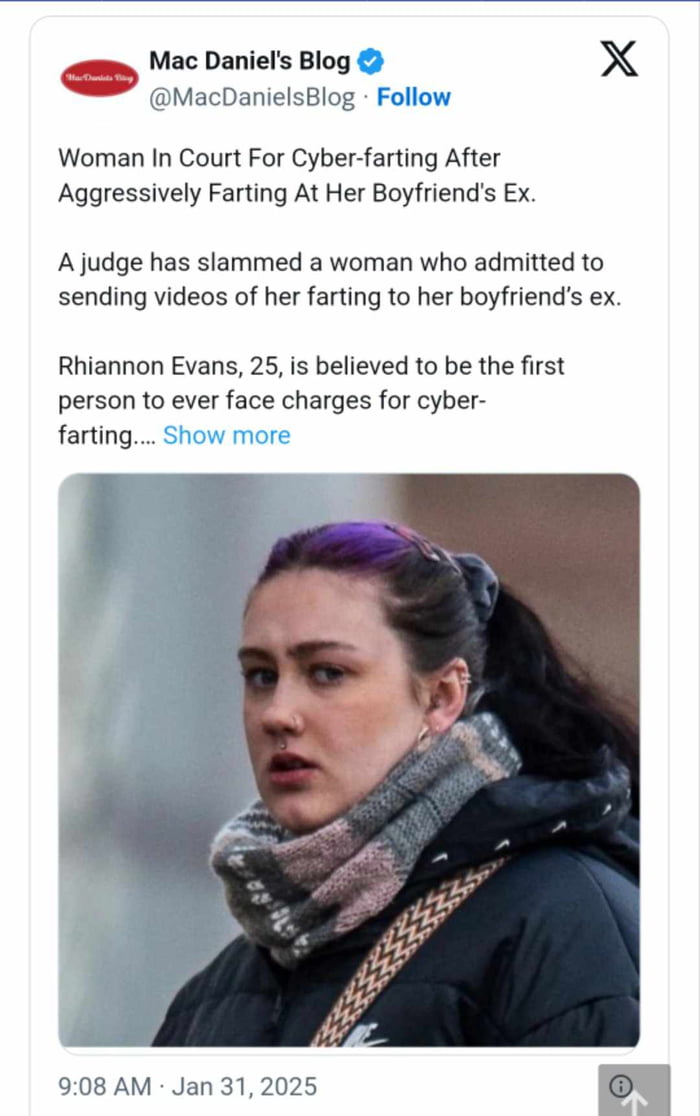
Task: Tap the red status bar at the top
Action: [350, 5]
